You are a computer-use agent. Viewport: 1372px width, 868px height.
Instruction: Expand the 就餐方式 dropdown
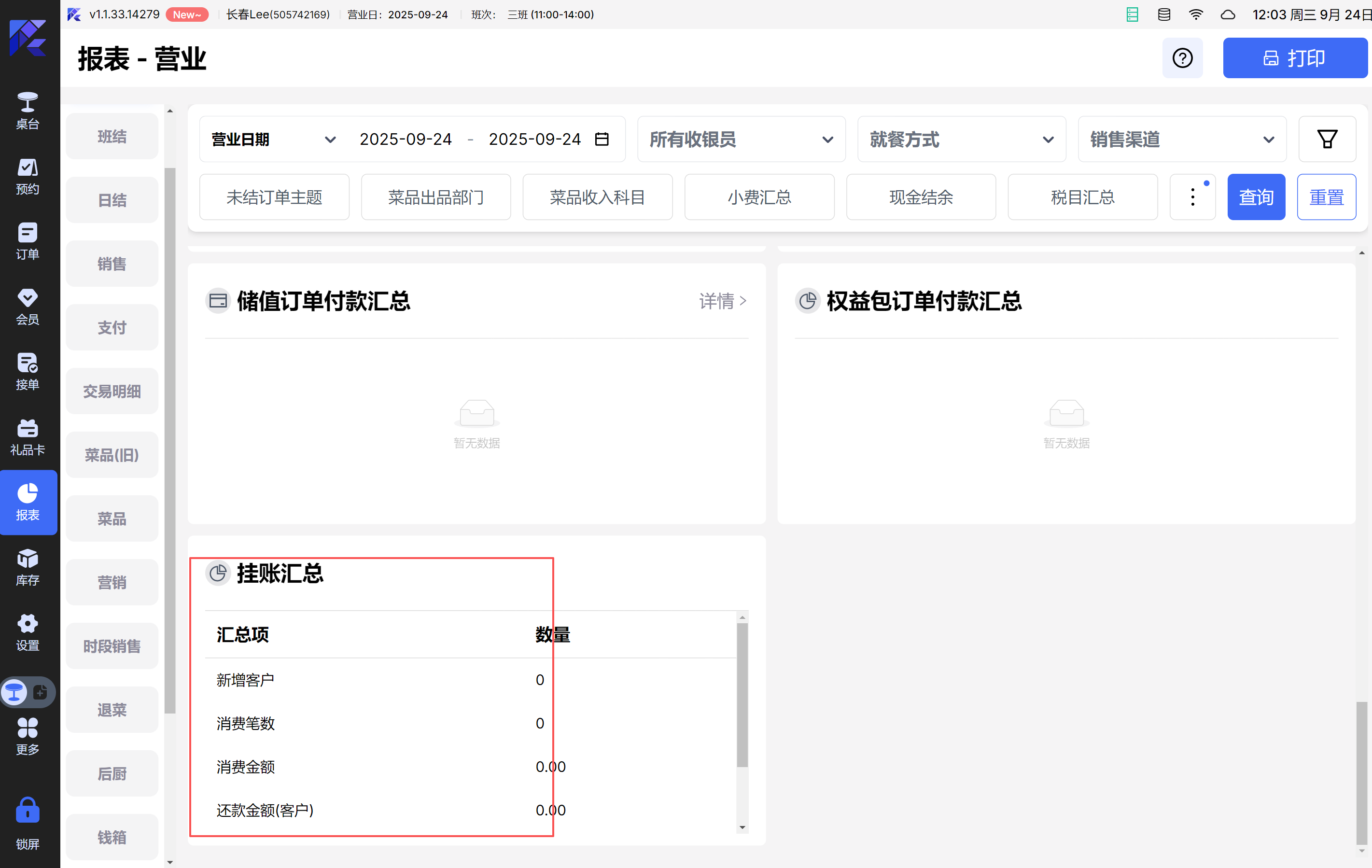(961, 139)
